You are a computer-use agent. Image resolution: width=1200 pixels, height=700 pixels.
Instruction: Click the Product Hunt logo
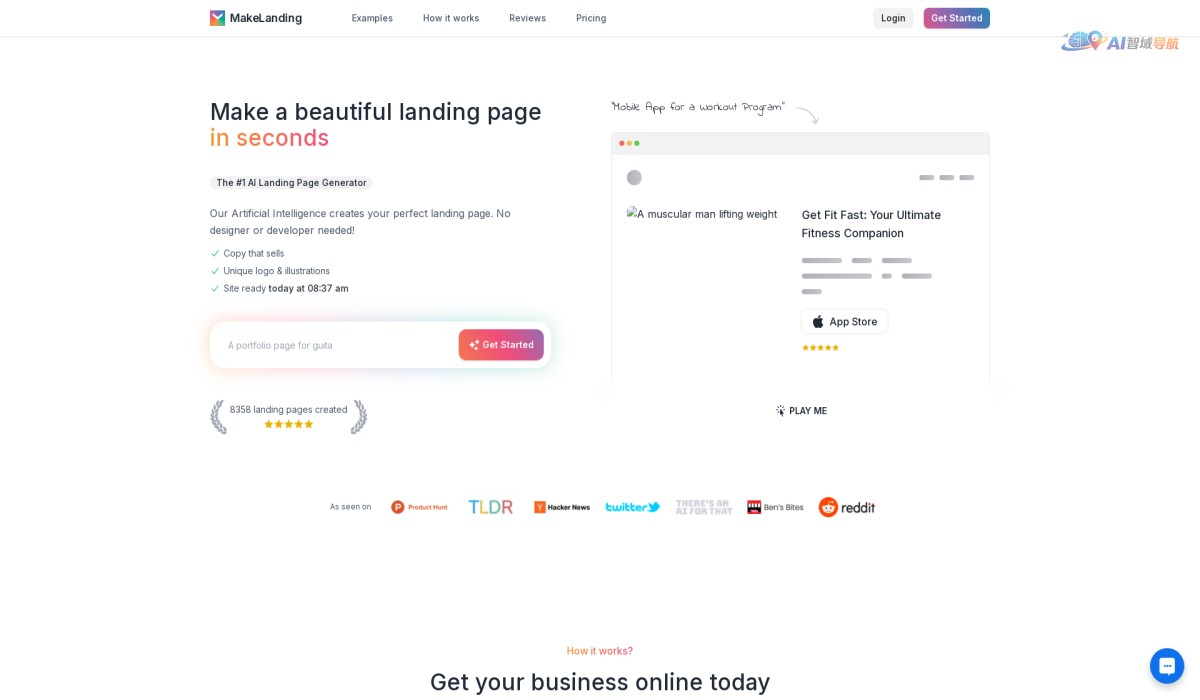pos(419,507)
